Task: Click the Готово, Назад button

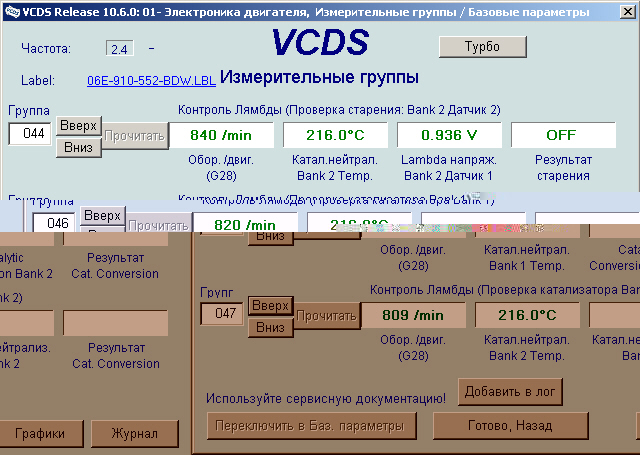Action: [x=510, y=426]
